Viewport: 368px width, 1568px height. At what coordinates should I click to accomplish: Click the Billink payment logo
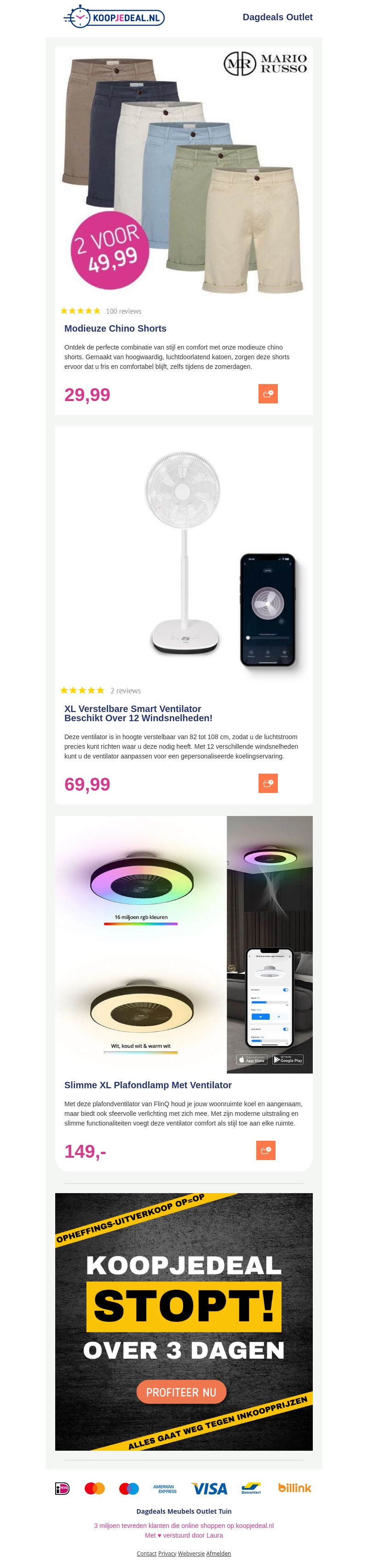[294, 1488]
